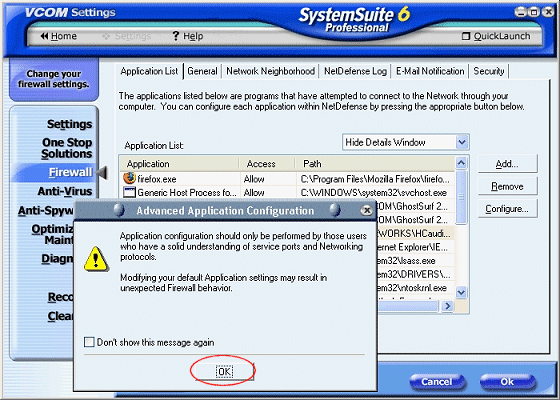560x400 pixels.
Task: Click path entry containing Internet Explorer
Action: [413, 247]
